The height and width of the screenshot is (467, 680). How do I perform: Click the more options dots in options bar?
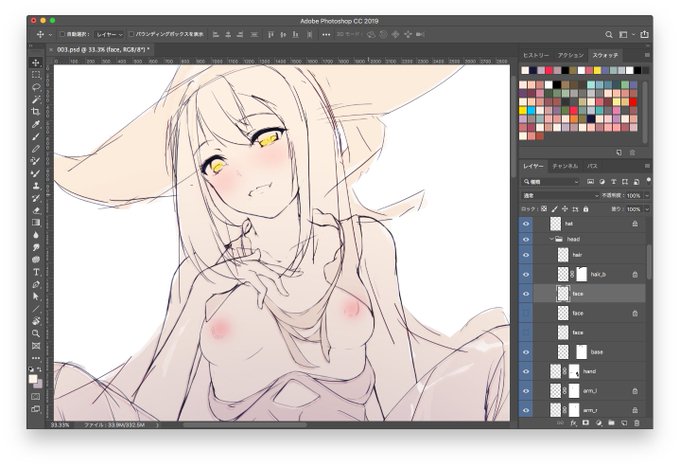point(326,35)
